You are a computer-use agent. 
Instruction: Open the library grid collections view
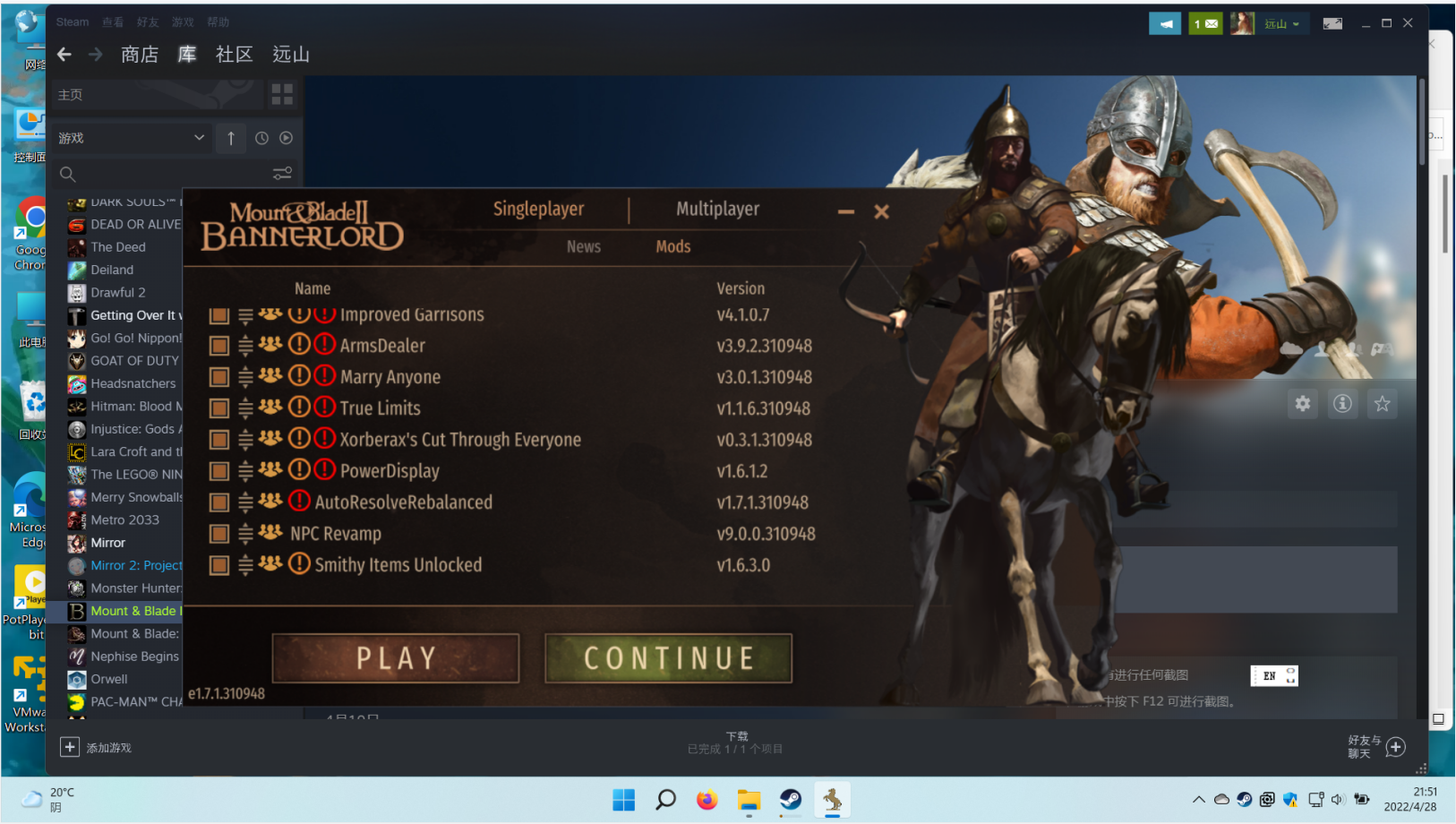tap(282, 94)
